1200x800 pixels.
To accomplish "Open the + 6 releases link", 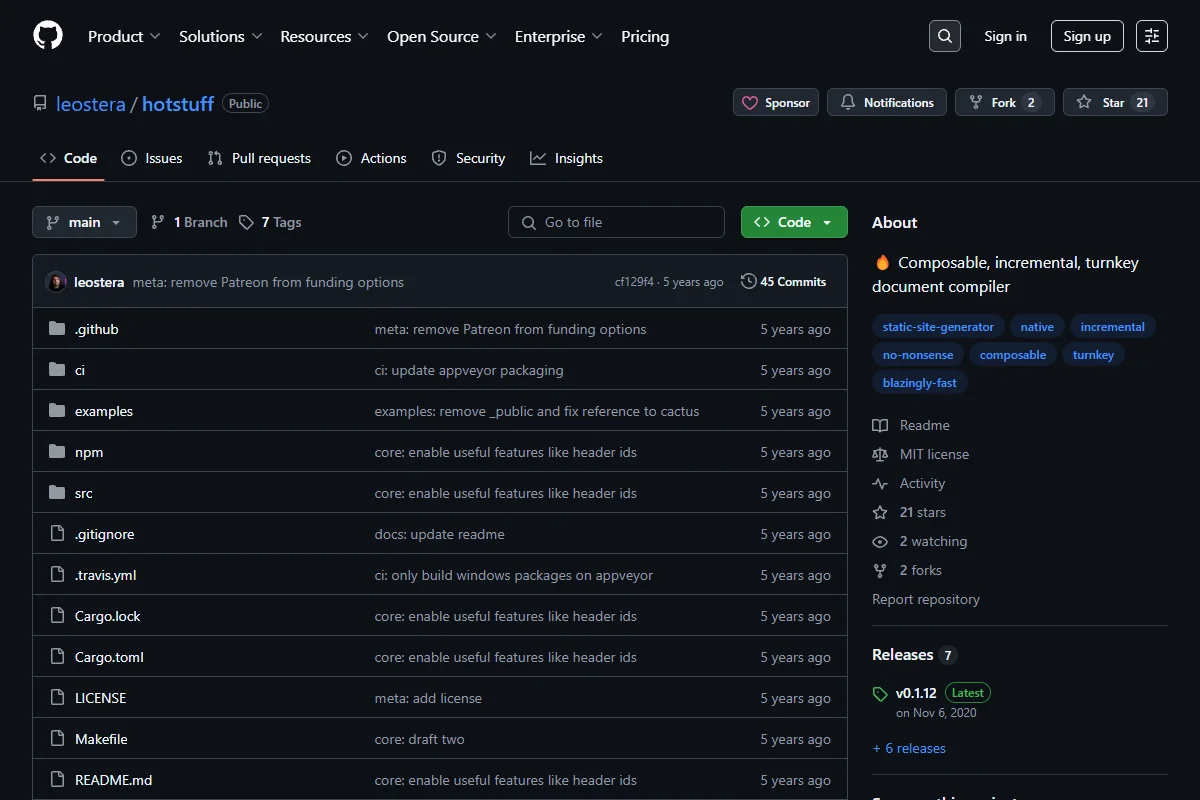I will click(x=909, y=748).
